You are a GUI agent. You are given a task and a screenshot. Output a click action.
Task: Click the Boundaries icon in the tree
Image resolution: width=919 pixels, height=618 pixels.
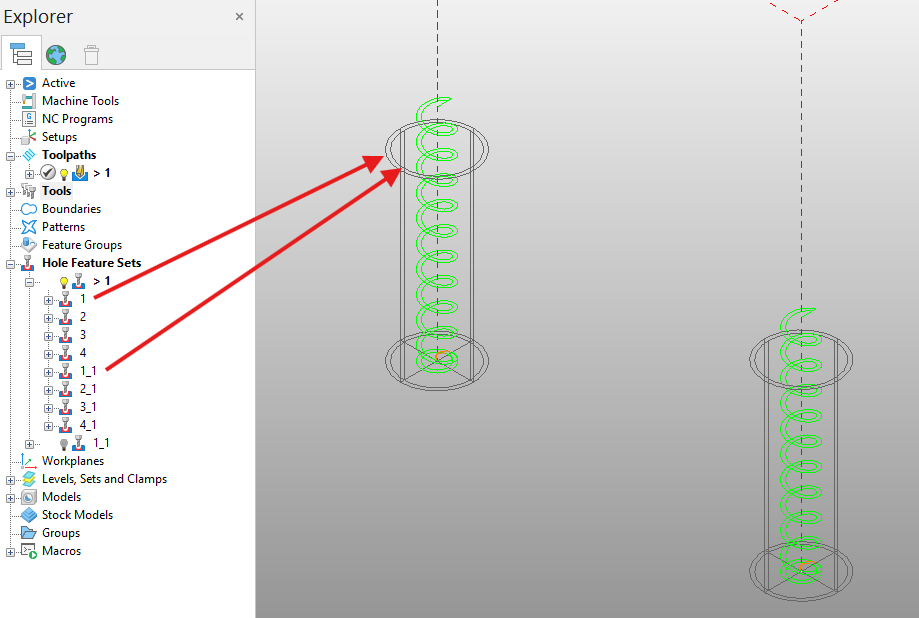click(27, 208)
